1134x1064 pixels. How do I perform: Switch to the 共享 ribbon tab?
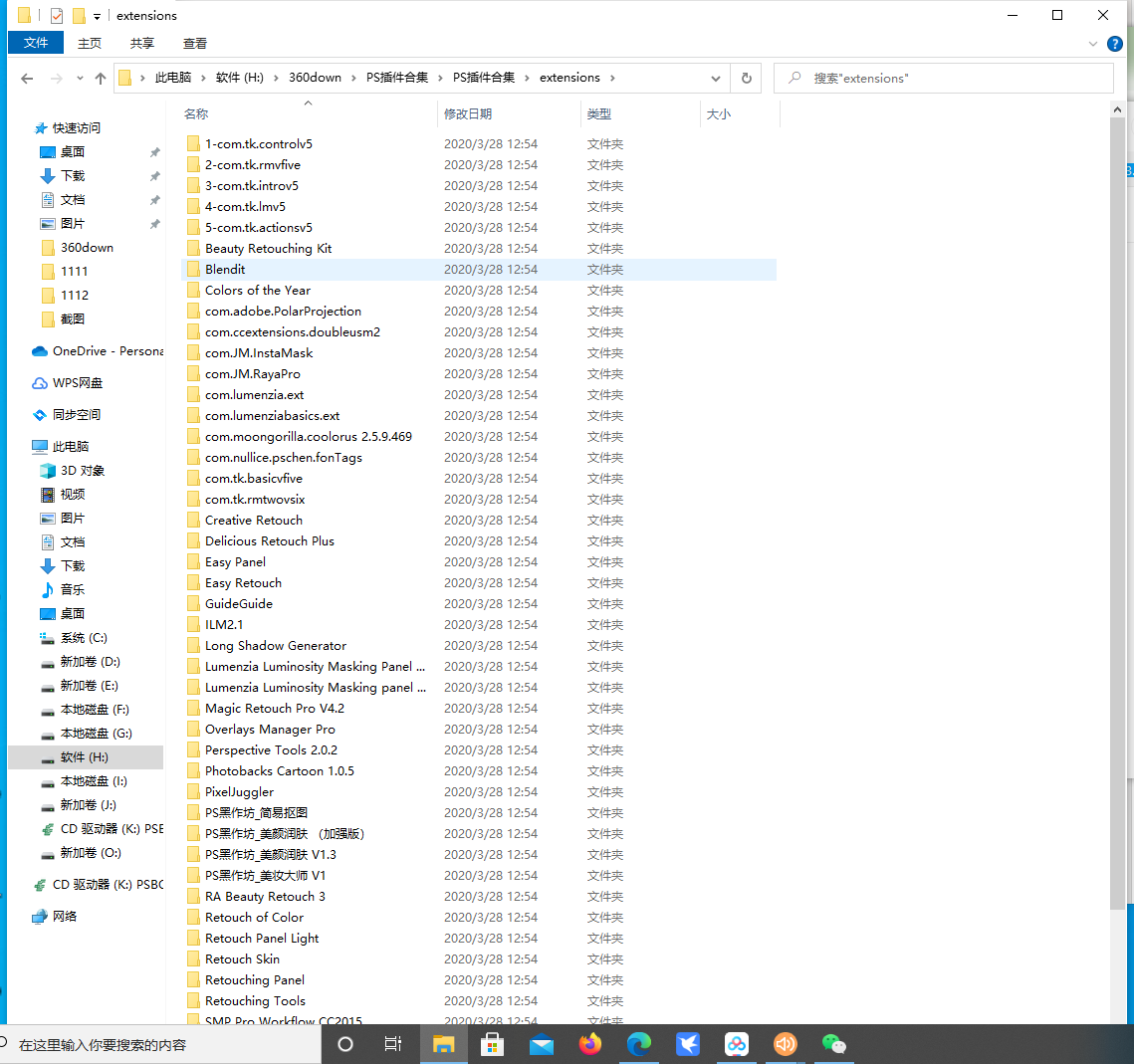coord(142,44)
